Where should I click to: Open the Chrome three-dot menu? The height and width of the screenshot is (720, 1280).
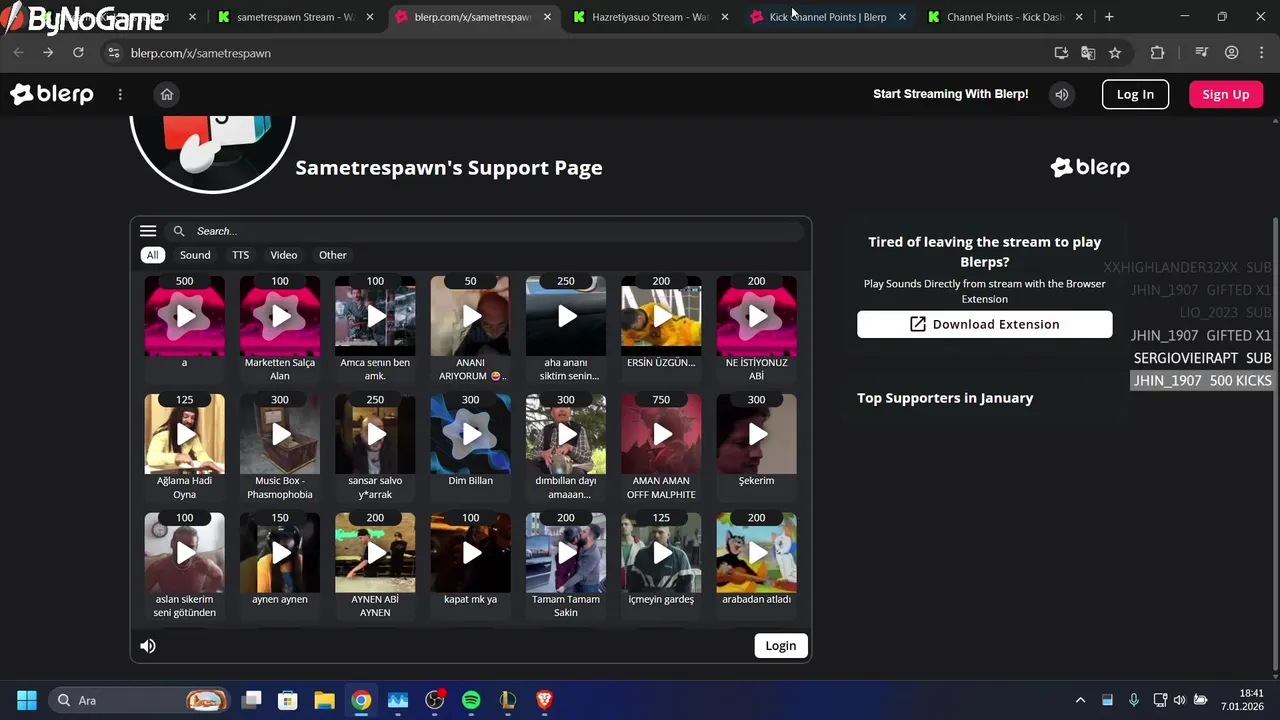point(1260,53)
